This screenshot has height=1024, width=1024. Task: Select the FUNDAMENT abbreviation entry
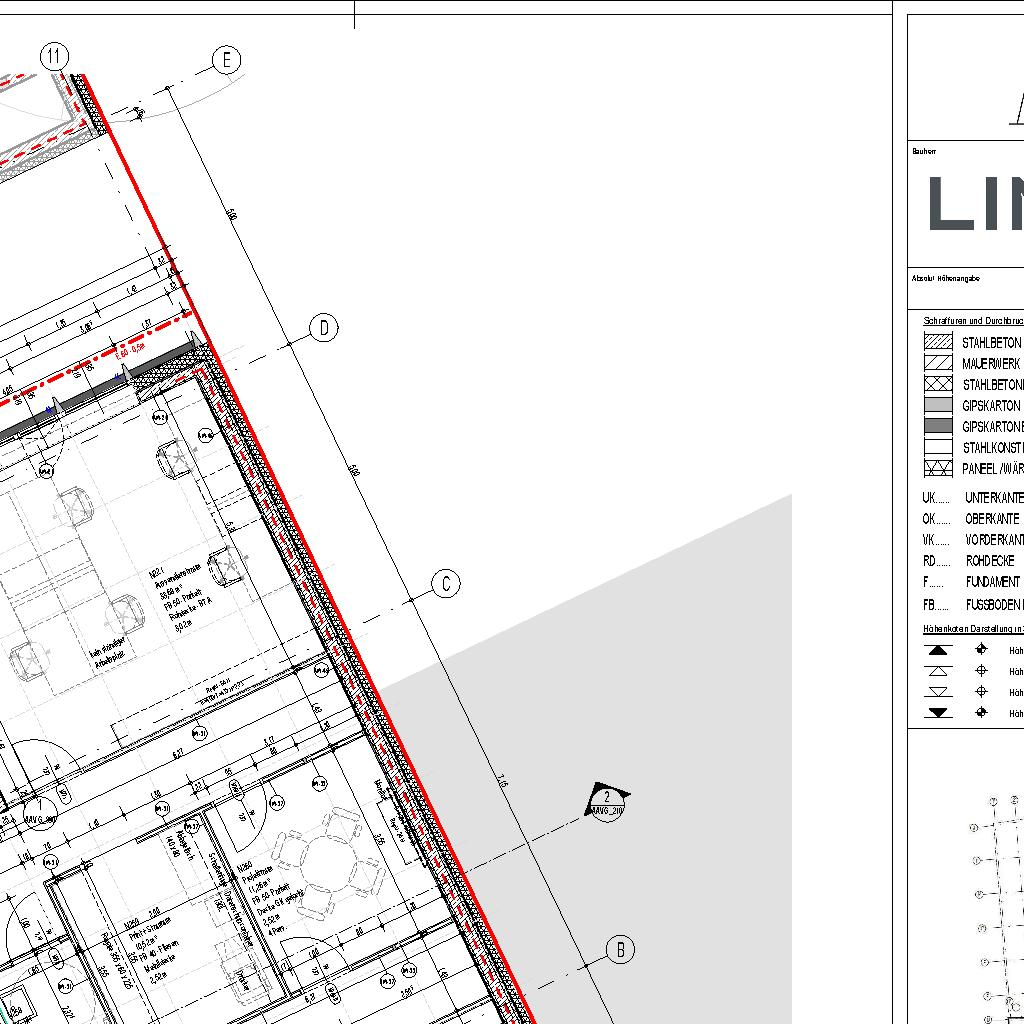[992, 581]
